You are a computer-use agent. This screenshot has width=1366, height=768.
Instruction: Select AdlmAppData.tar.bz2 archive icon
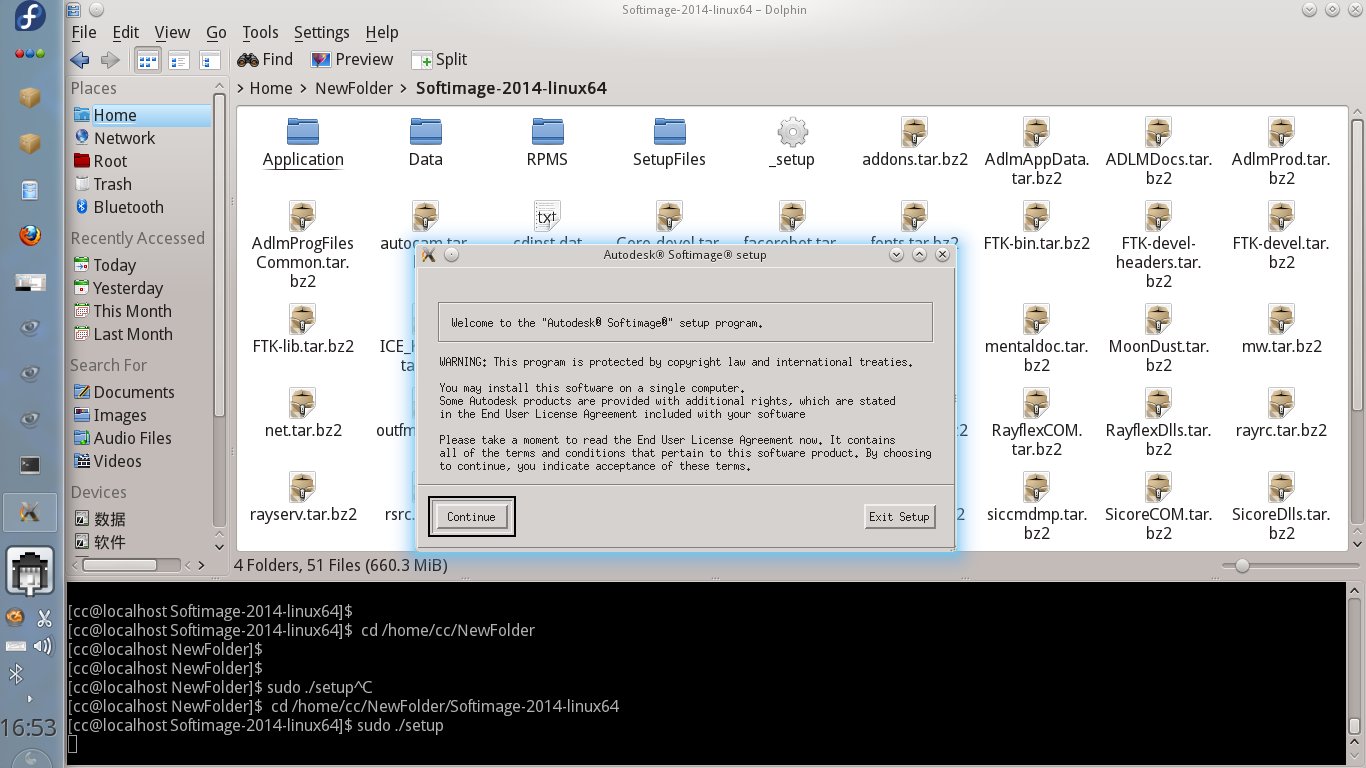[x=1037, y=131]
